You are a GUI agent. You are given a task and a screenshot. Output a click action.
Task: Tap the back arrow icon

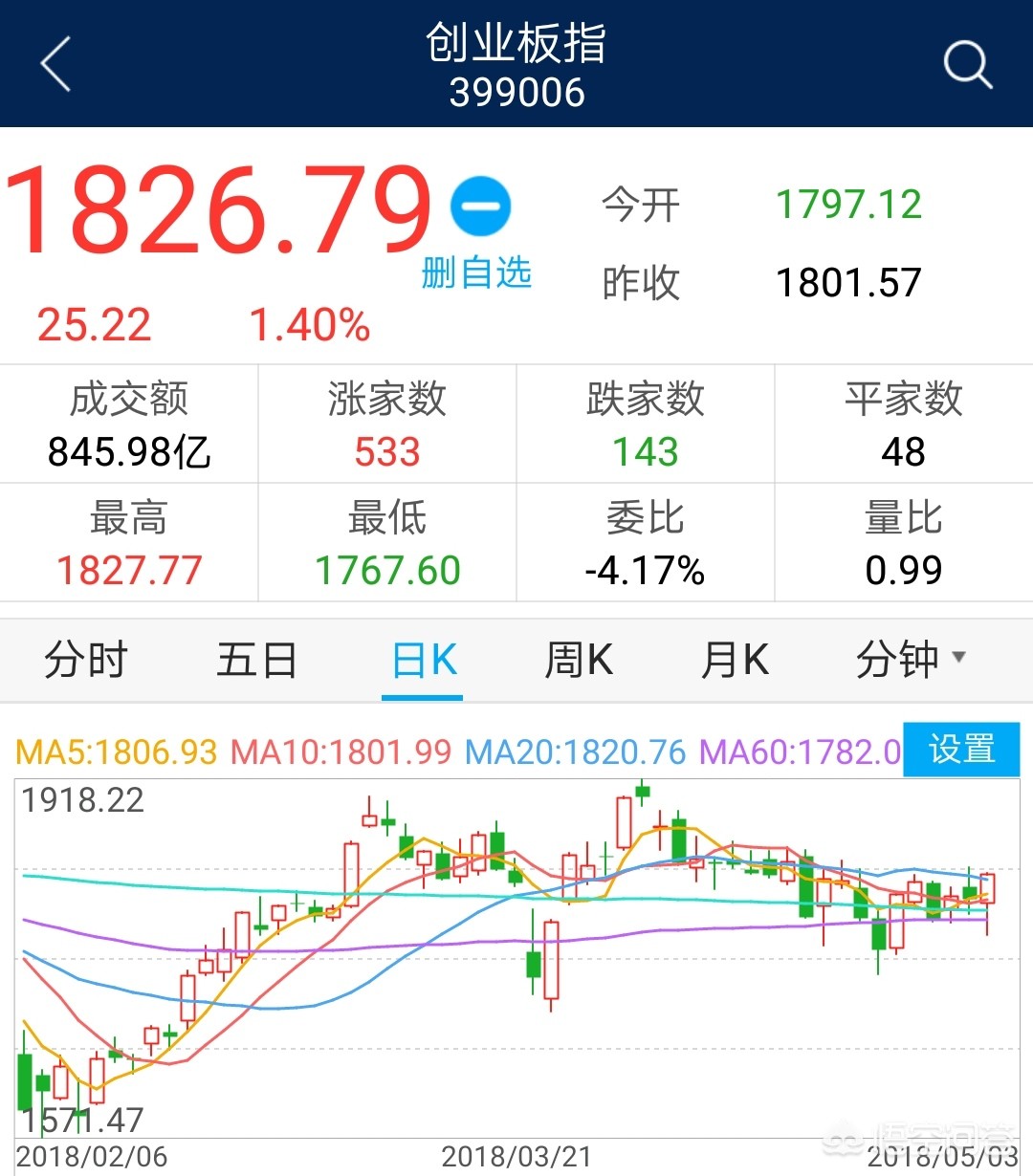[x=55, y=64]
